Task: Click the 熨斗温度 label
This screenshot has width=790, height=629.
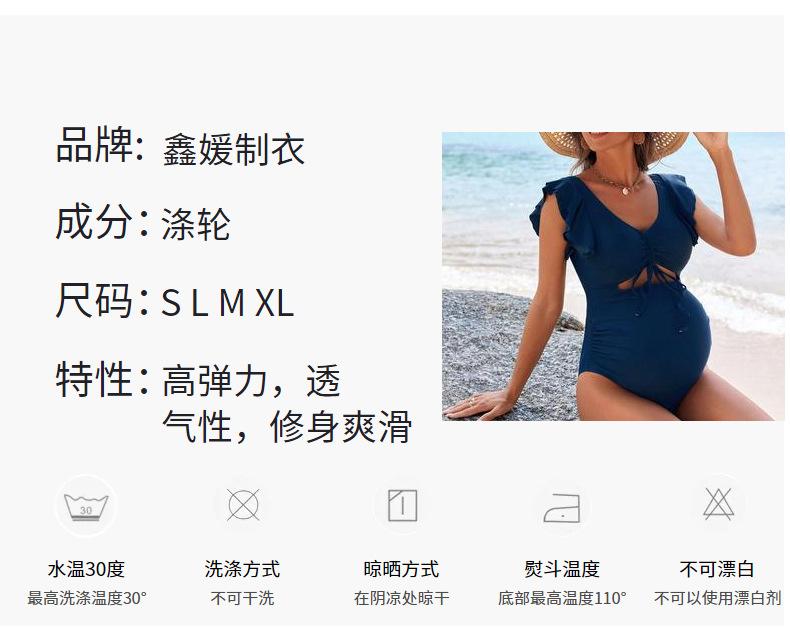Action: point(562,569)
